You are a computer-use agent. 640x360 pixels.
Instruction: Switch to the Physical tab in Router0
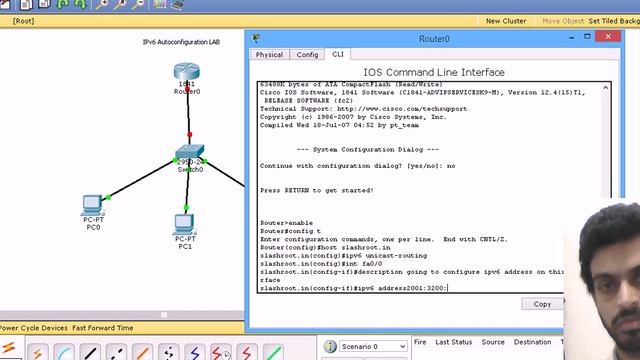tap(269, 54)
